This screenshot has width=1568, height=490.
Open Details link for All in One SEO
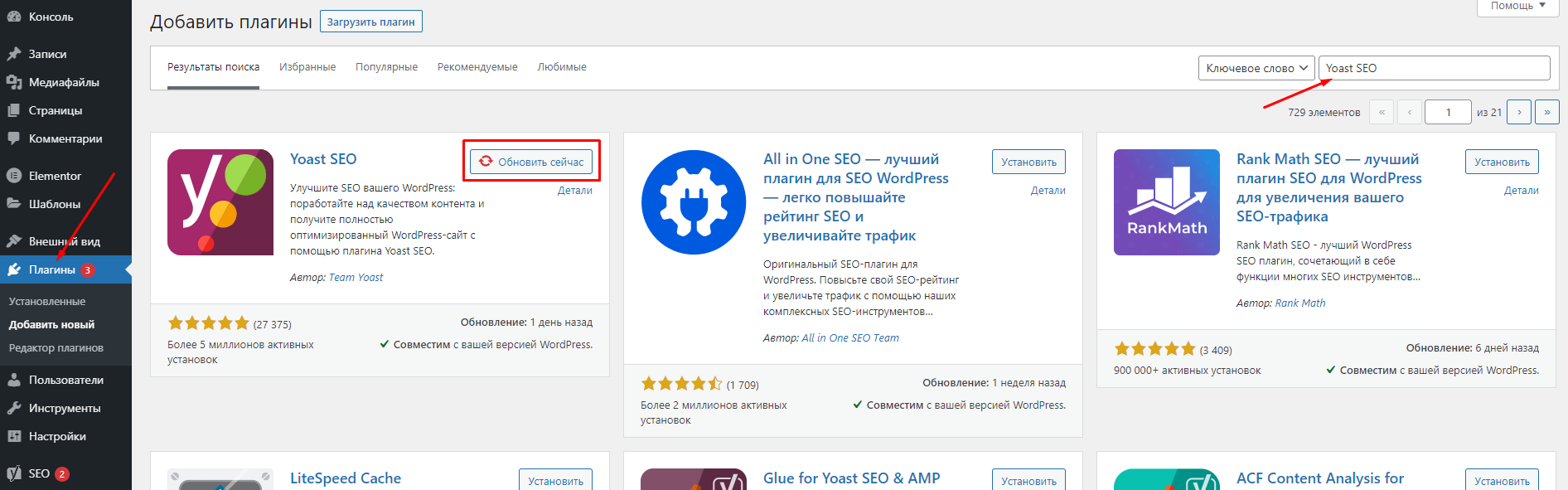point(1048,191)
